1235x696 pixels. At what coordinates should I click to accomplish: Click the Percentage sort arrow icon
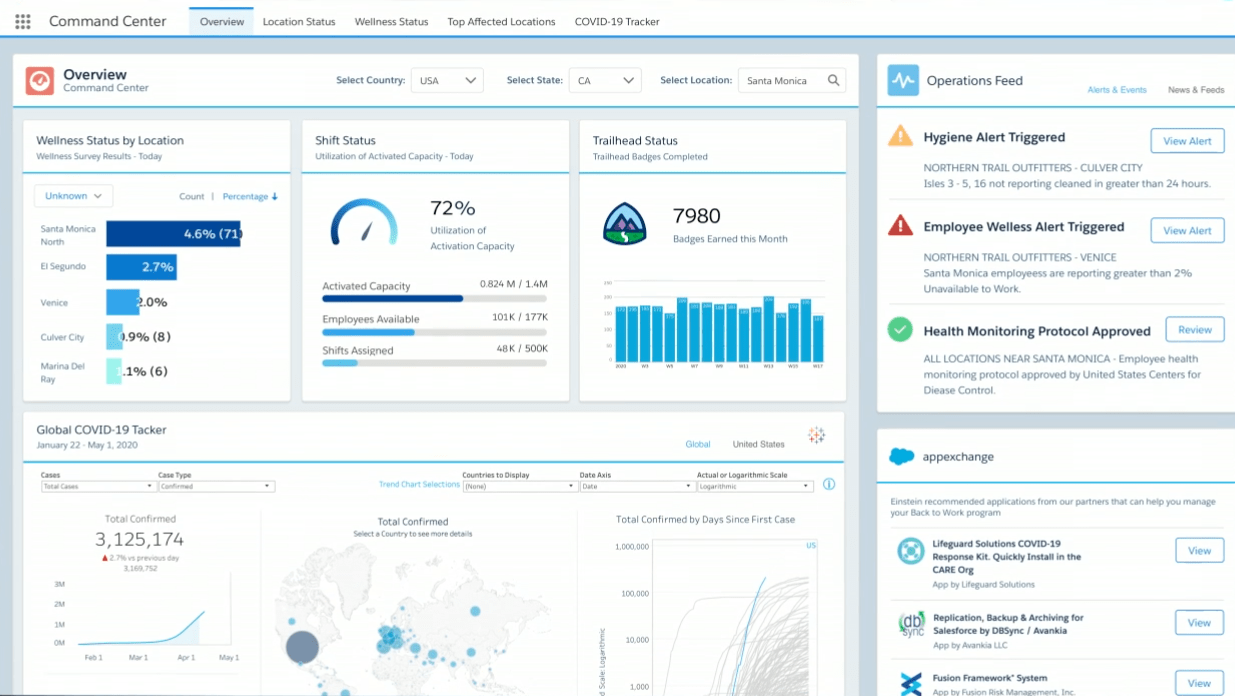(x=275, y=197)
